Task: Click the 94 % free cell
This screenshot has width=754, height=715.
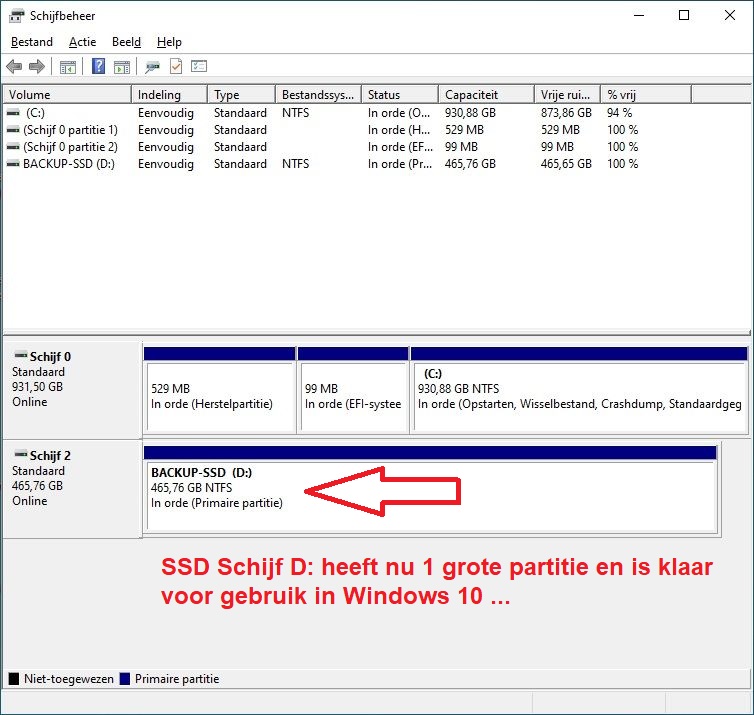Action: pos(619,113)
